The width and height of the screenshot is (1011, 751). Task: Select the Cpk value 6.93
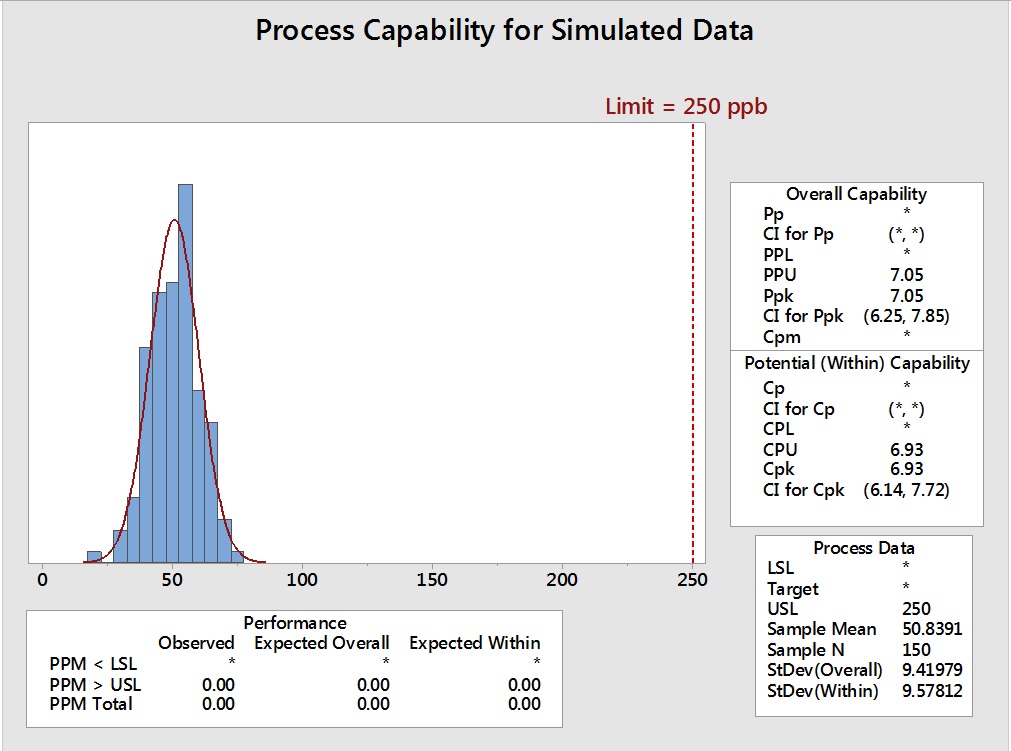906,469
